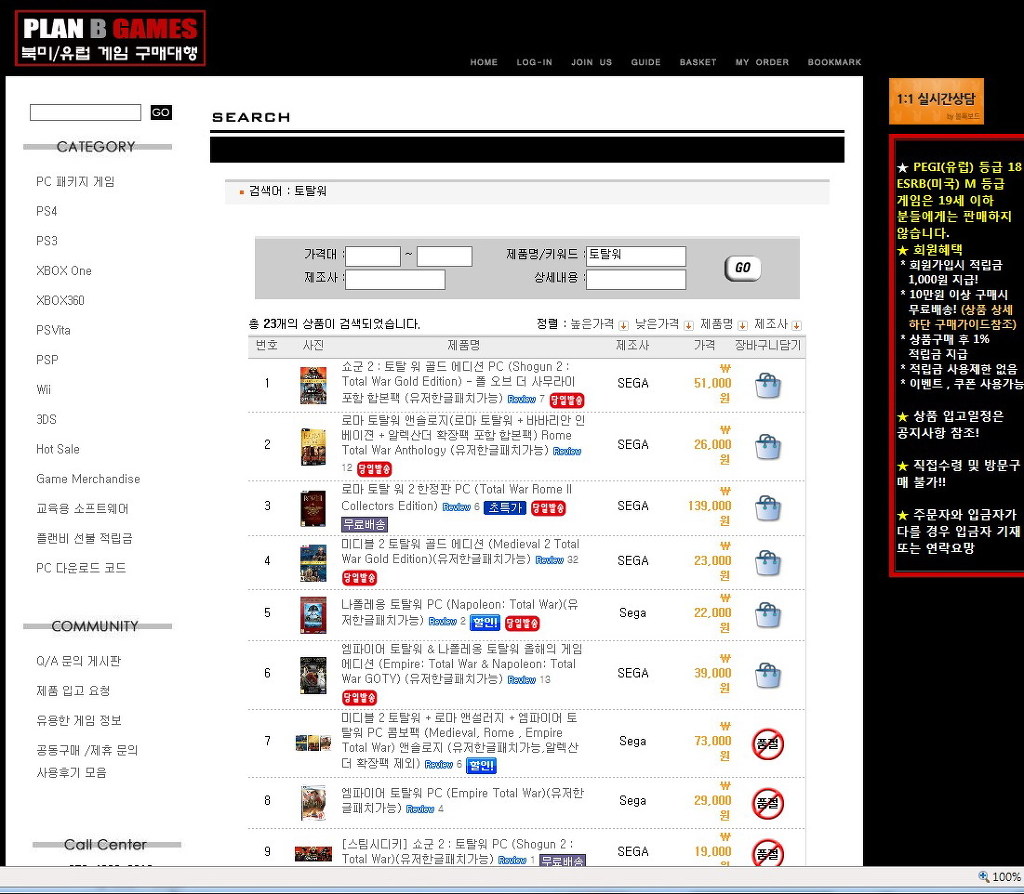Click 할인 badge on Napoleon Total War
1024x894 pixels.
click(x=485, y=622)
